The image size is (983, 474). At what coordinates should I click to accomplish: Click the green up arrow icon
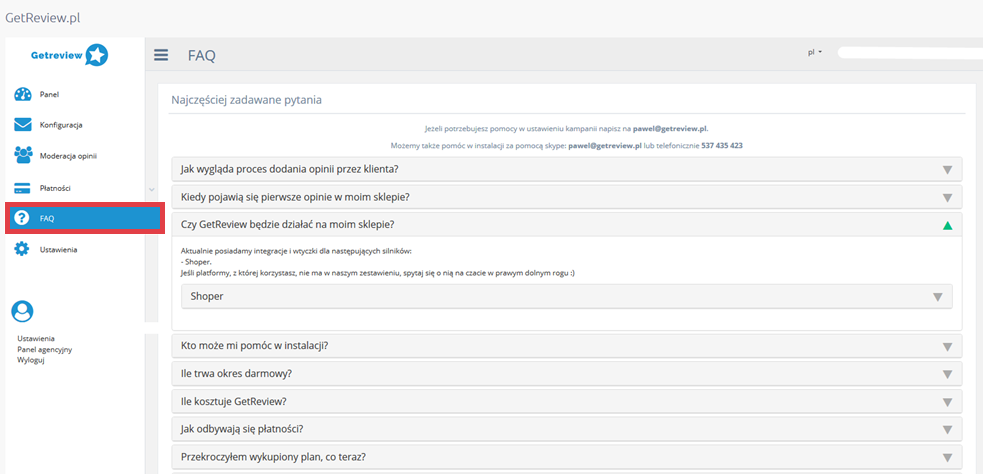click(947, 225)
